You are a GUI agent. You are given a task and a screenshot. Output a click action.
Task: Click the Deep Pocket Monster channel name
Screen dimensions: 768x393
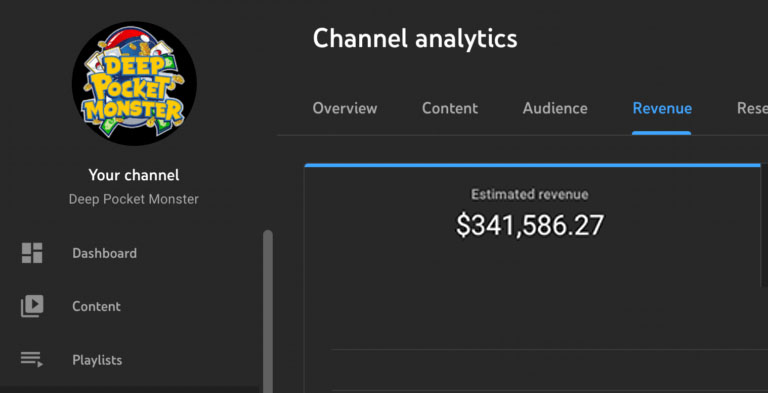pyautogui.click(x=134, y=199)
